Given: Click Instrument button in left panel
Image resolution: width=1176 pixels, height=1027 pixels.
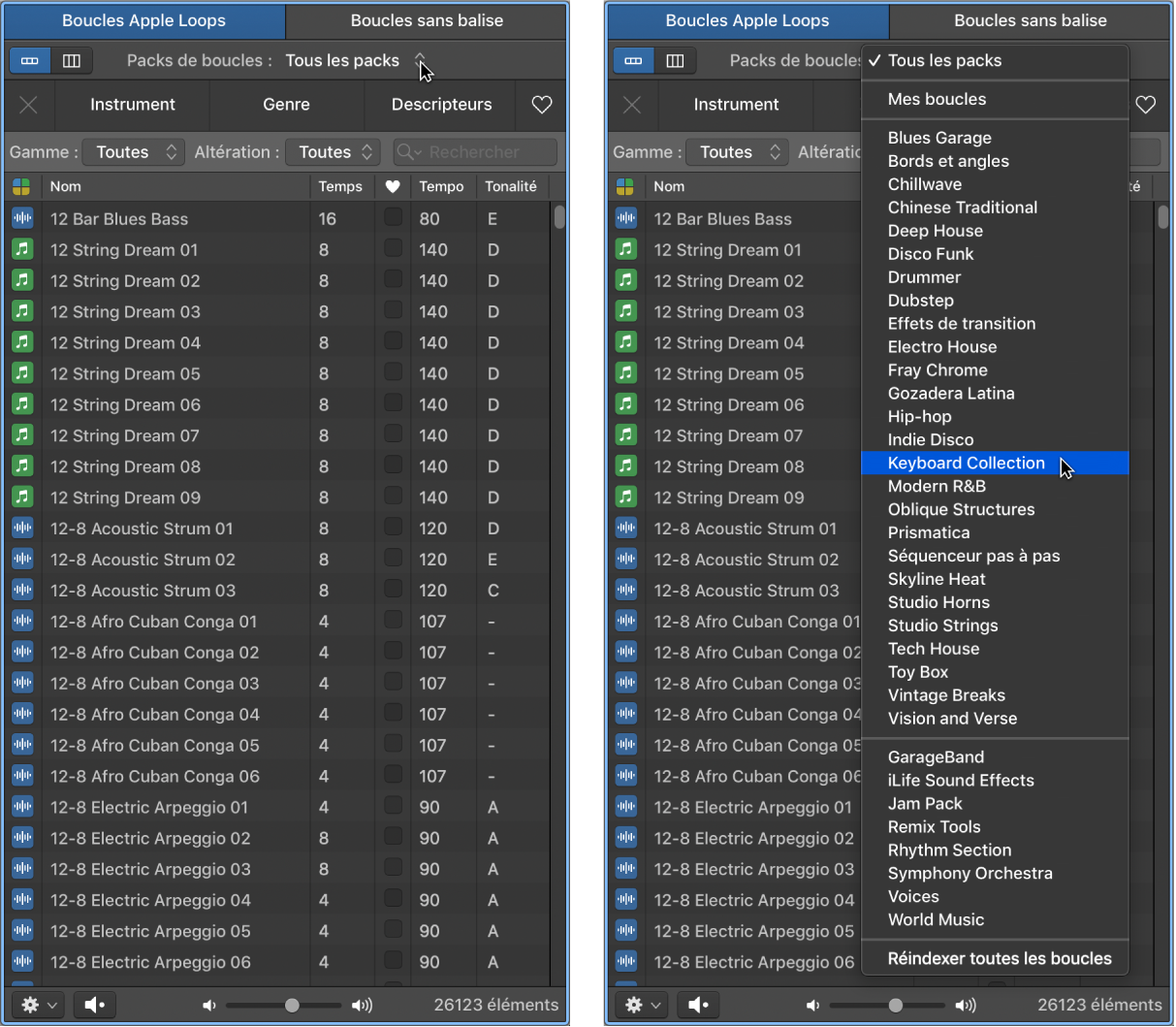Looking at the screenshot, I should coord(133,105).
